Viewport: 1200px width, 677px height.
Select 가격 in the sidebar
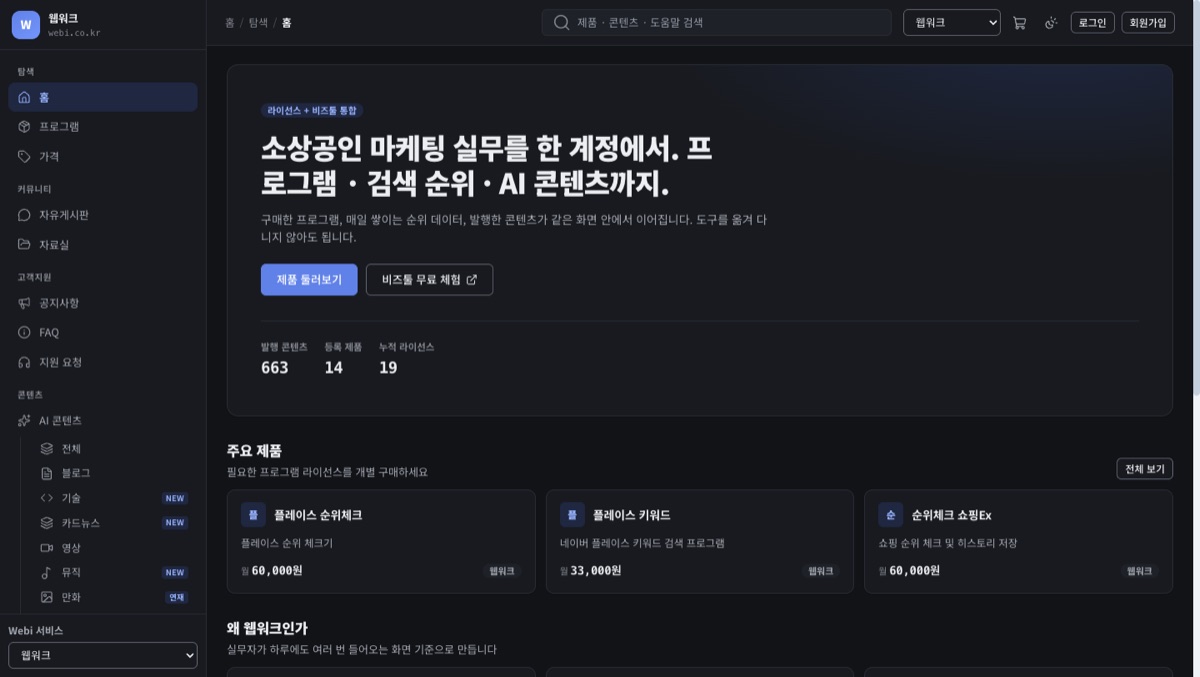(103, 157)
